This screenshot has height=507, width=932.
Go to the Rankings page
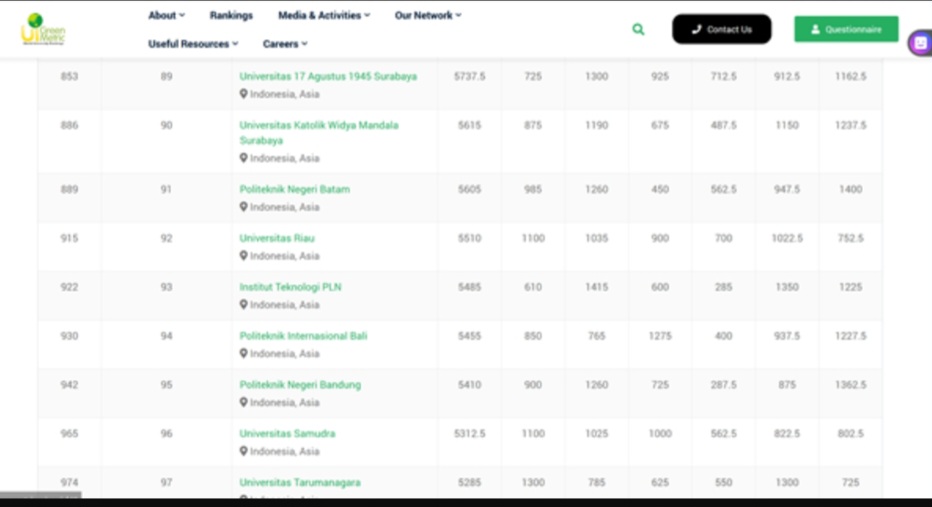pyautogui.click(x=231, y=15)
